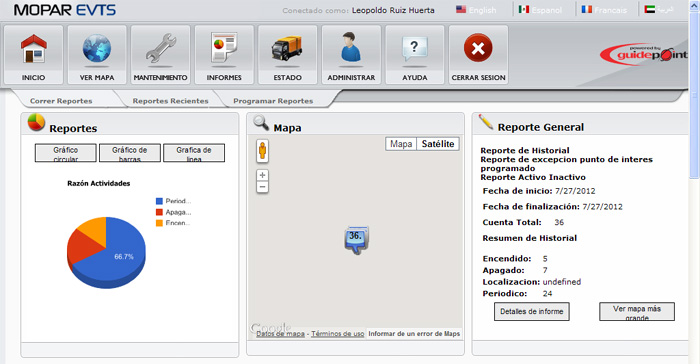This screenshot has height=364, width=700.
Task: Click the Street View pegman
Action: [262, 151]
